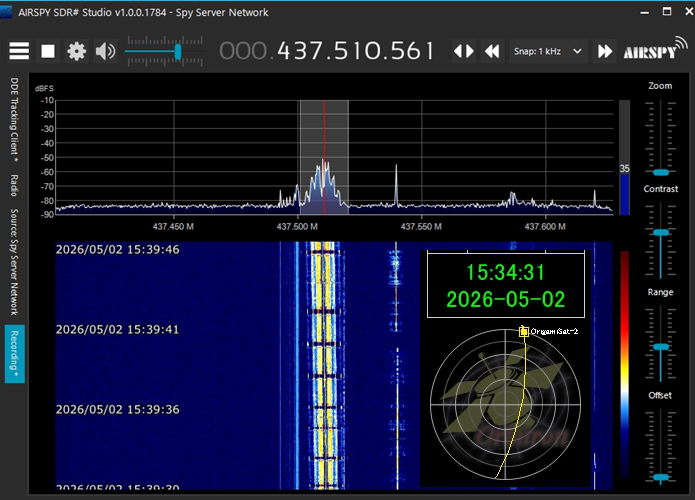The image size is (695, 500).
Task: Open the Source: Spy Server Network tab
Action: 14,262
